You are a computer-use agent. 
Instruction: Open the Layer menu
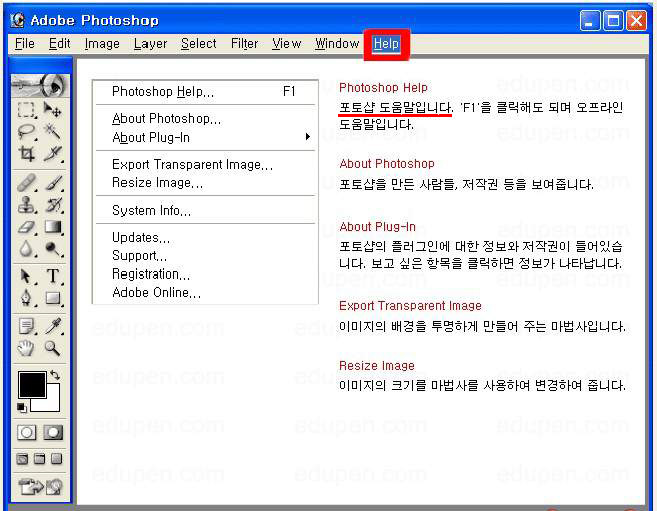point(150,44)
